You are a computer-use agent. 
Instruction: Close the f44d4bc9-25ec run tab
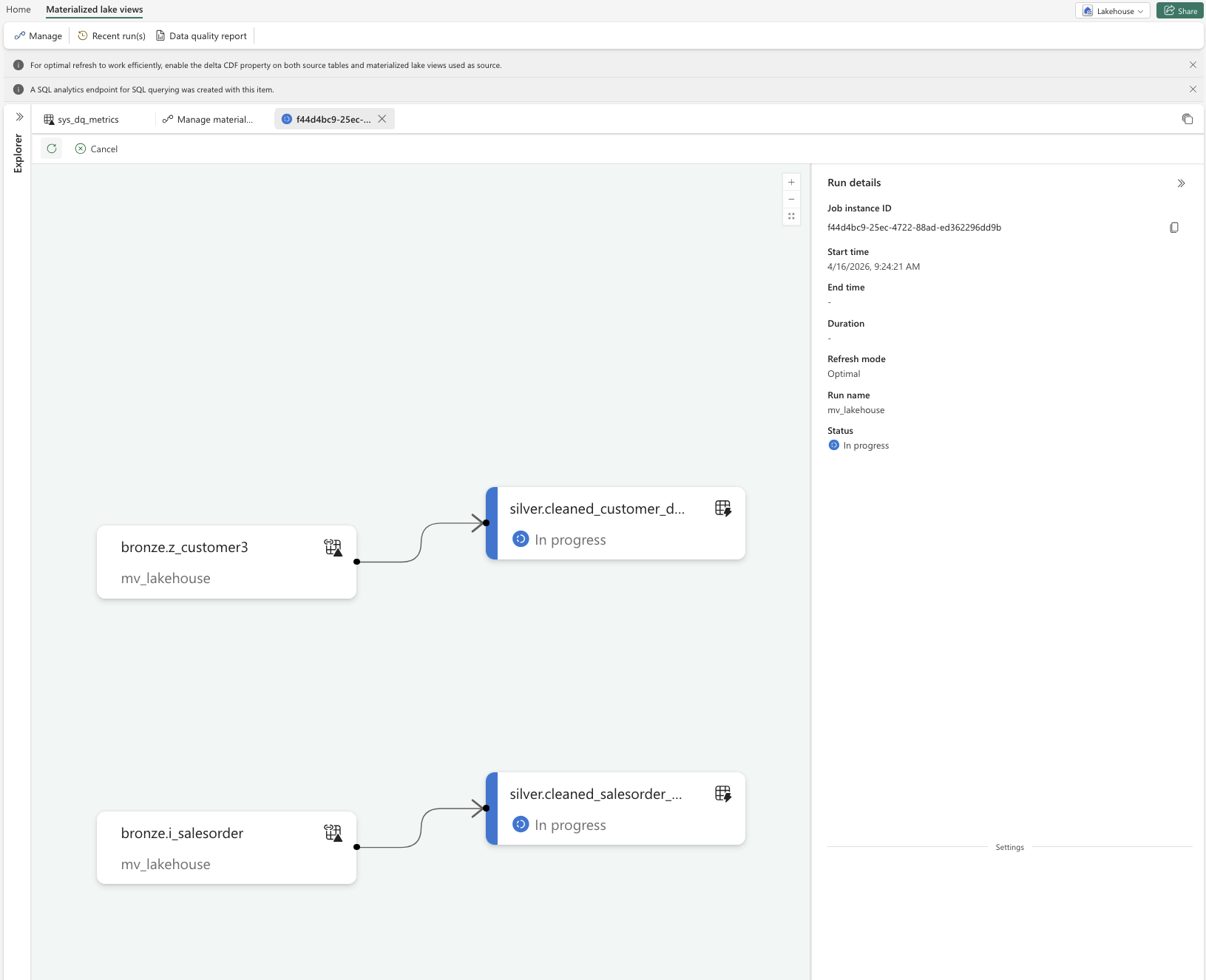(382, 119)
